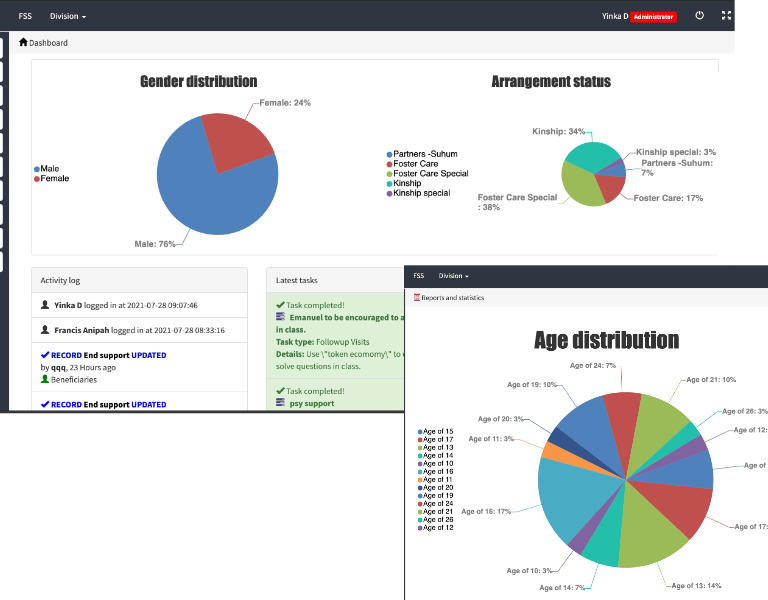768x600 pixels.
Task: Click the task list icon beside Emanuel task
Action: 280,317
